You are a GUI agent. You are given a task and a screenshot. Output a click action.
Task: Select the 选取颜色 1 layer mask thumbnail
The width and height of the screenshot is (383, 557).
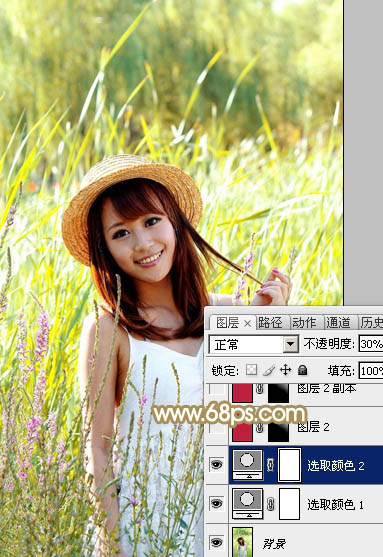(289, 503)
